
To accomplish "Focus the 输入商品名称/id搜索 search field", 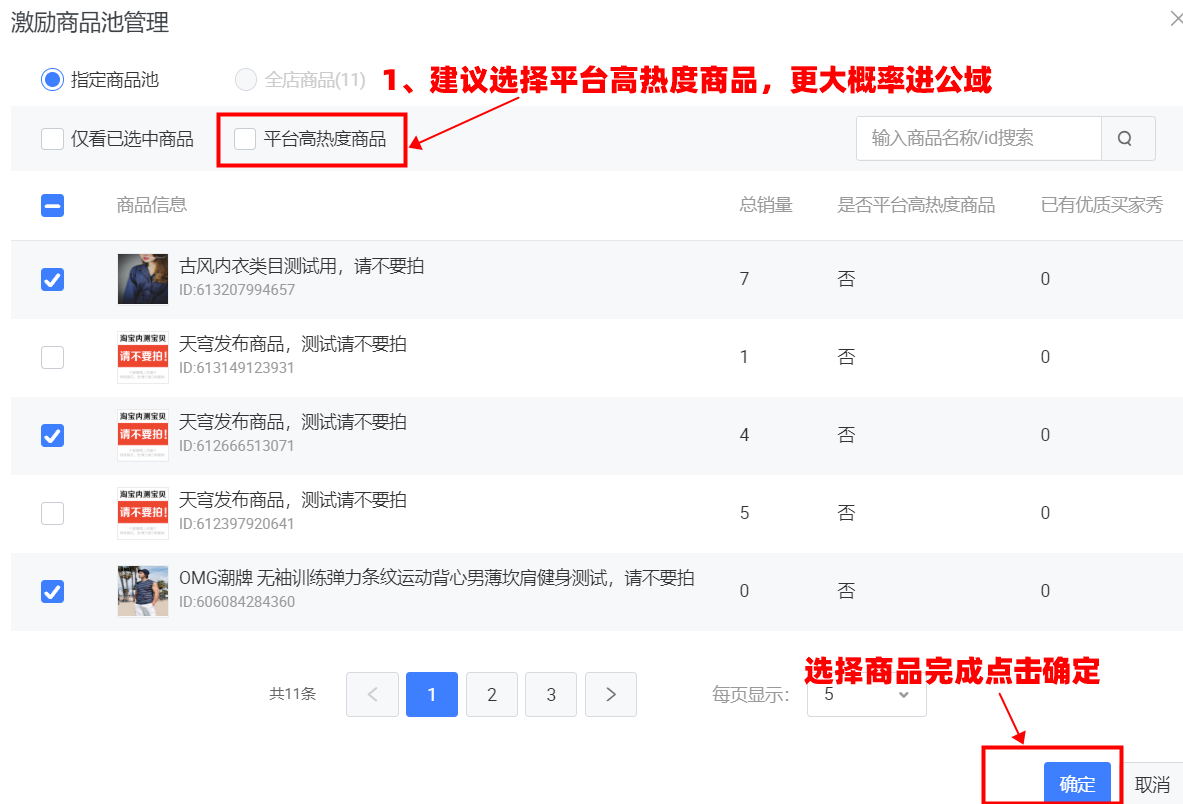I will click(979, 139).
